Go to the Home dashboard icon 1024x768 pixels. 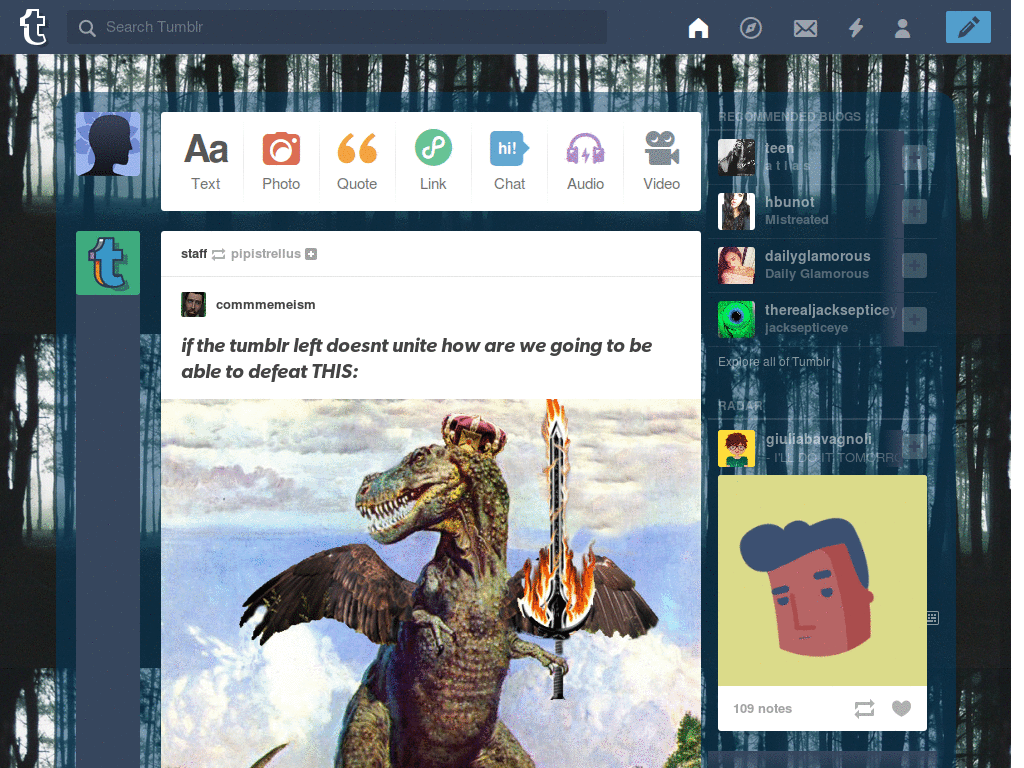[698, 28]
